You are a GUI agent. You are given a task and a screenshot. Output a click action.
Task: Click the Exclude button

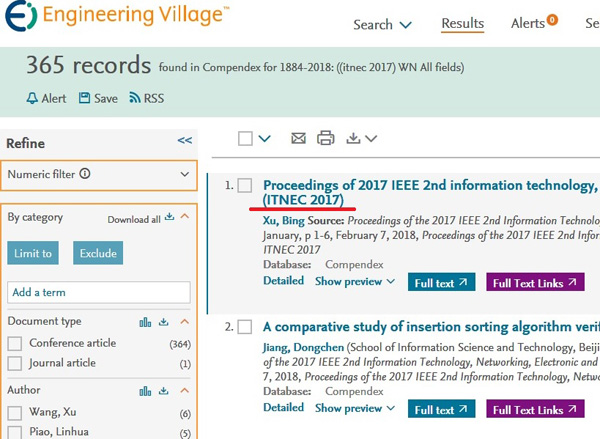click(x=98, y=253)
